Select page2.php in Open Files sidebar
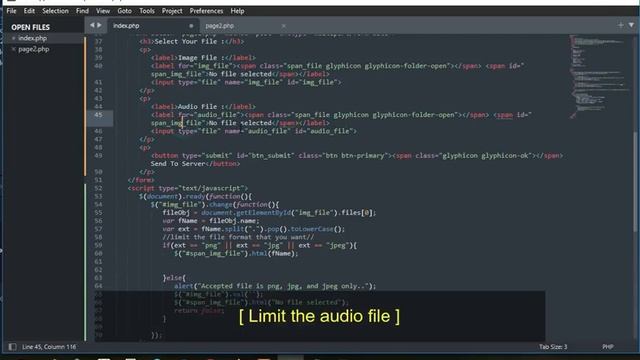 [x=33, y=49]
